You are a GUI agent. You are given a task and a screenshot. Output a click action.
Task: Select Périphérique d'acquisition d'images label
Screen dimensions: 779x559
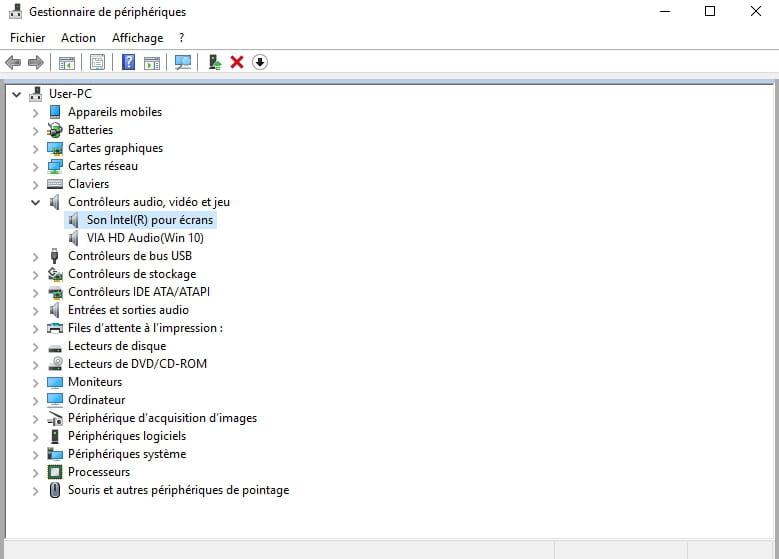click(162, 418)
